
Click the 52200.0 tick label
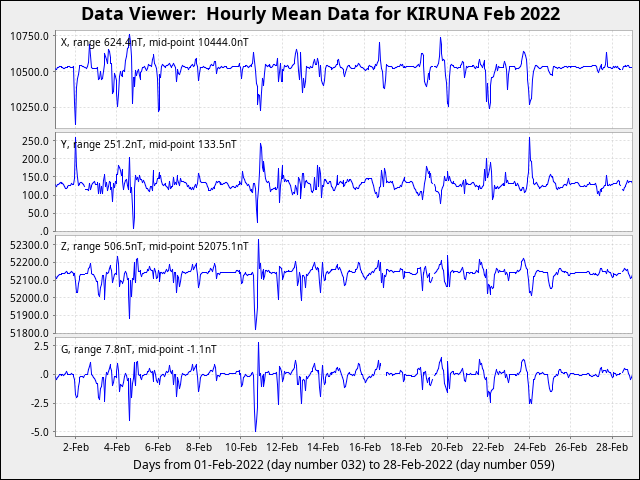pyautogui.click(x=29, y=262)
